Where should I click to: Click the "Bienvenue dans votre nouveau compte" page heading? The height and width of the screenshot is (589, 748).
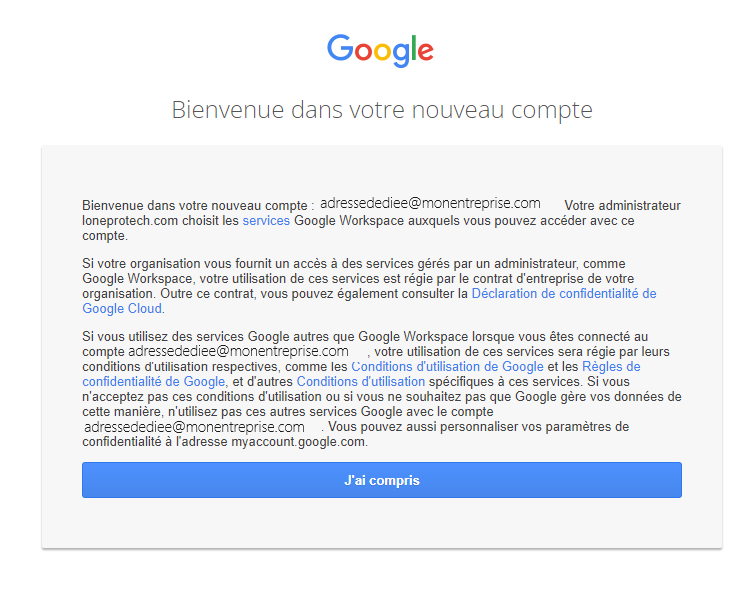(382, 110)
